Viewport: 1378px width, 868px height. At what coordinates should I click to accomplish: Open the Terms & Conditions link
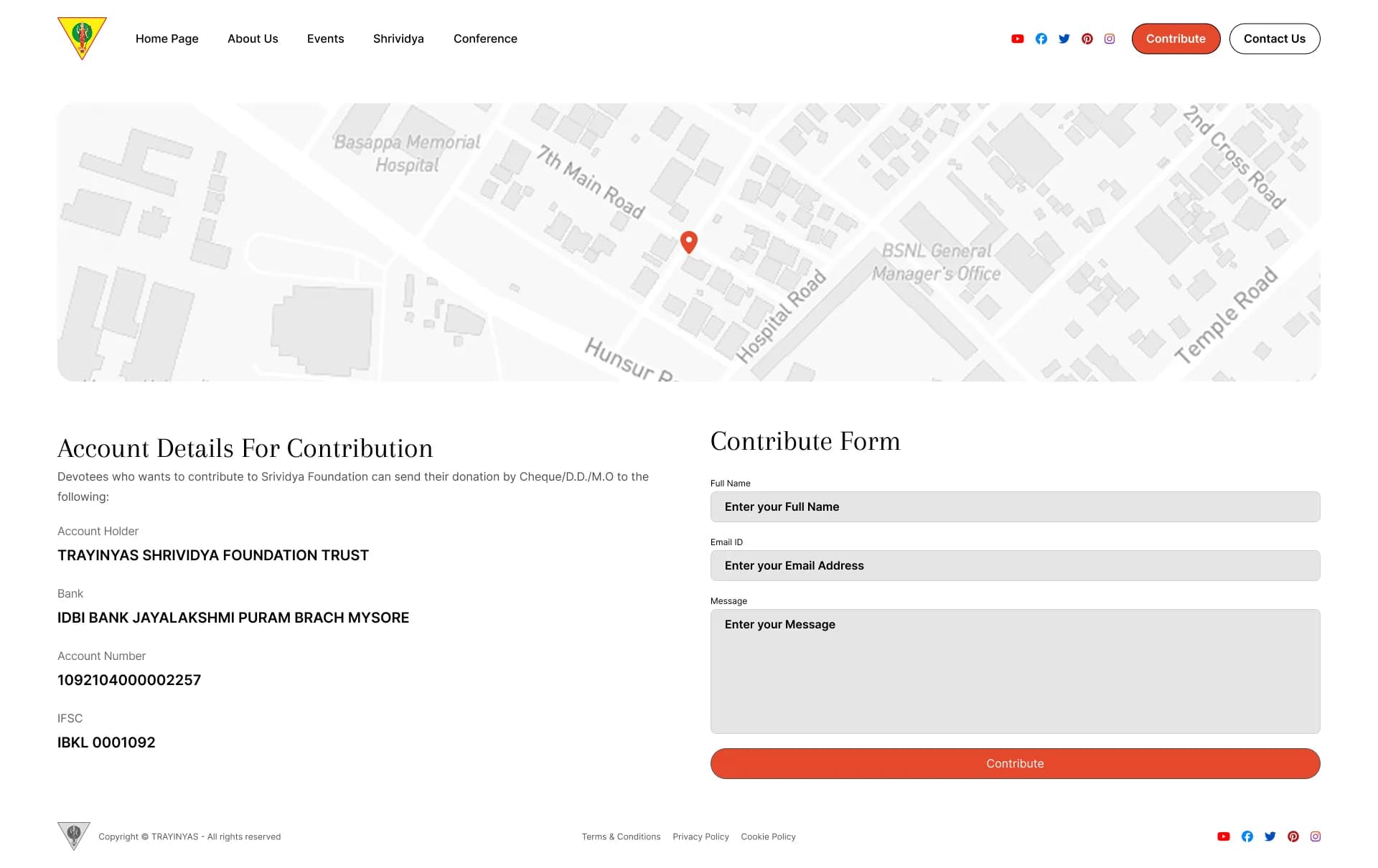[x=621, y=836]
